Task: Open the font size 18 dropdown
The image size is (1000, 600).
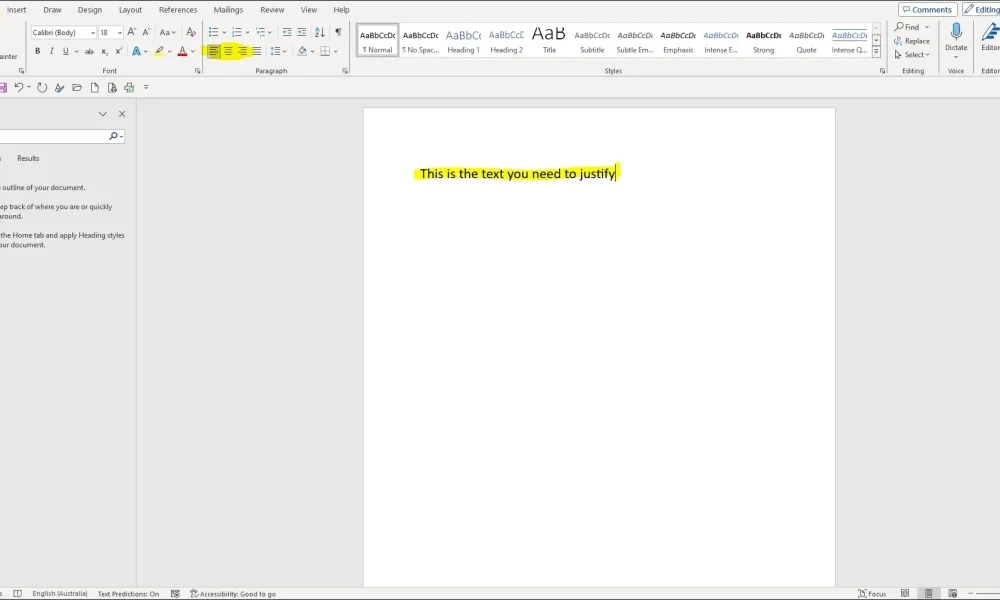Action: pos(119,33)
